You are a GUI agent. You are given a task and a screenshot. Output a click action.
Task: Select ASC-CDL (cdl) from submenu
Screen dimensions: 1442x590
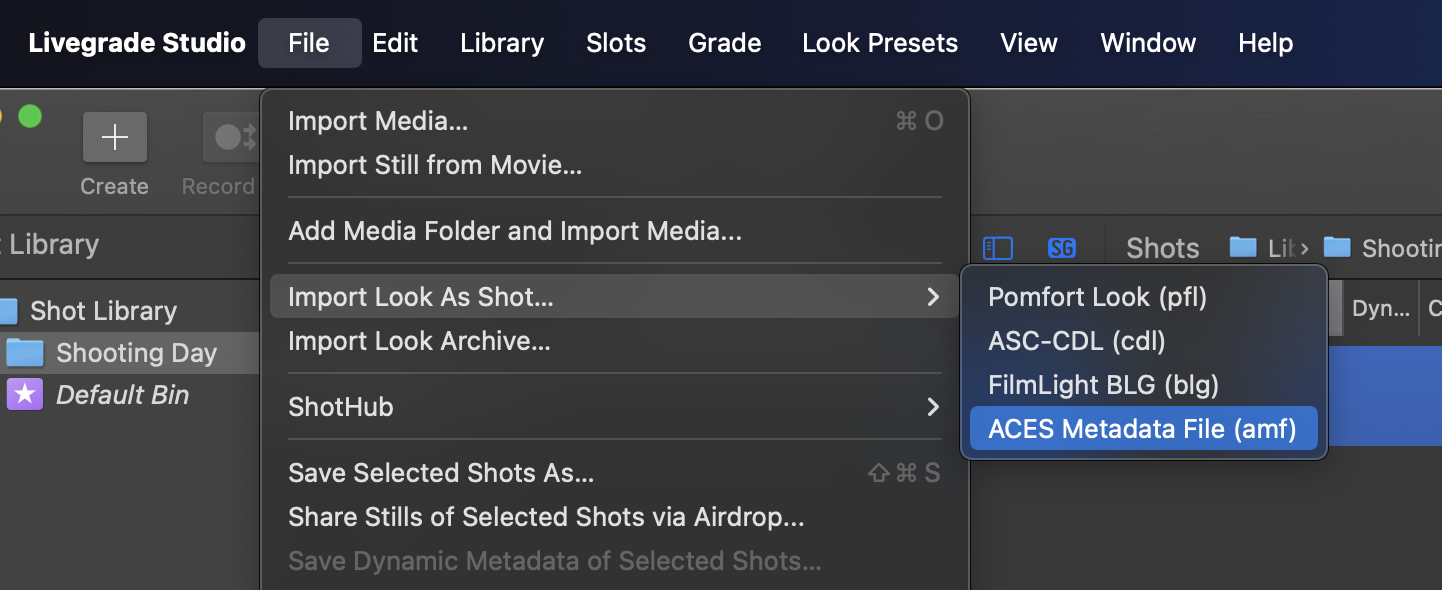1076,341
